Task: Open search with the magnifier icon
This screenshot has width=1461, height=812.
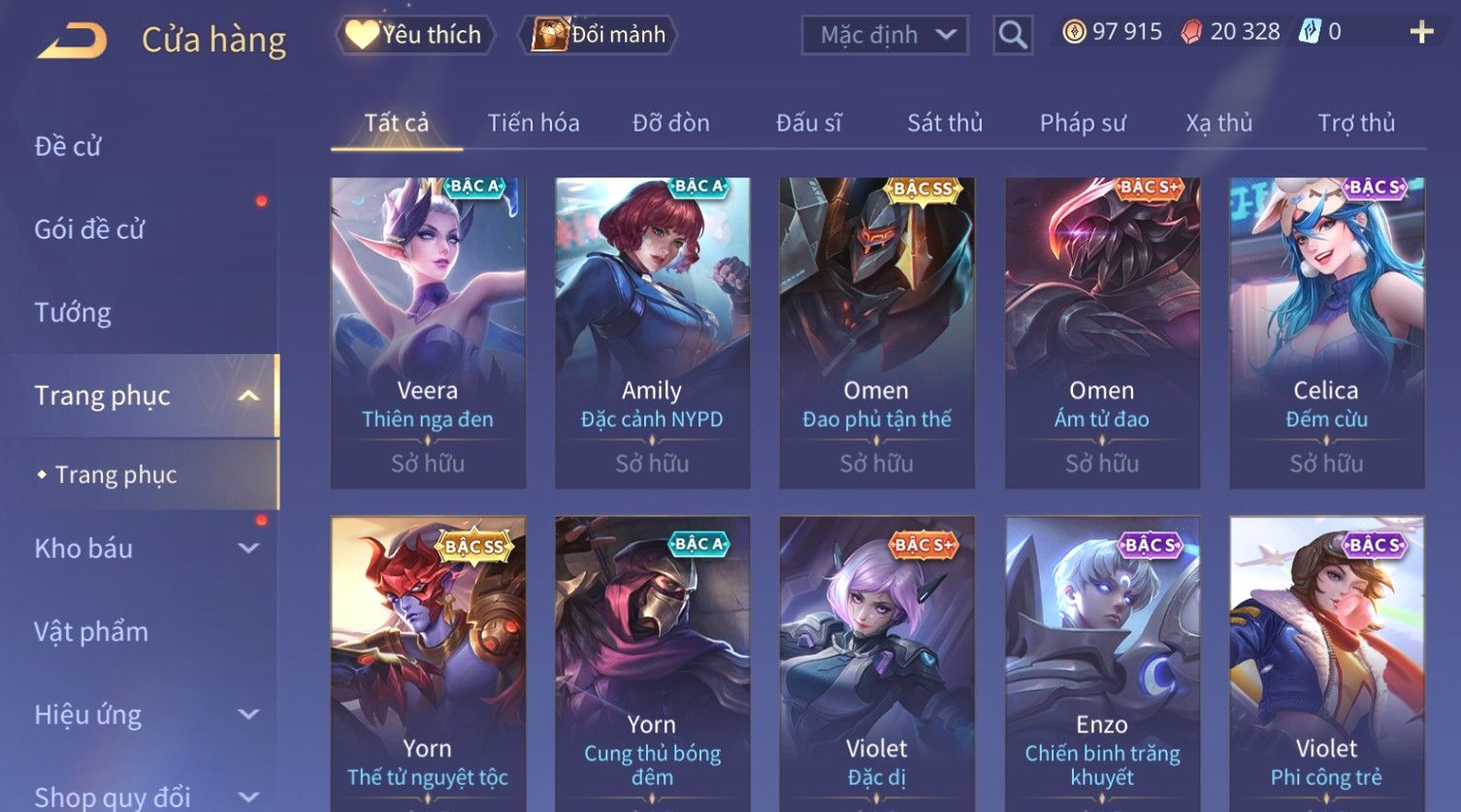Action: (x=1012, y=36)
